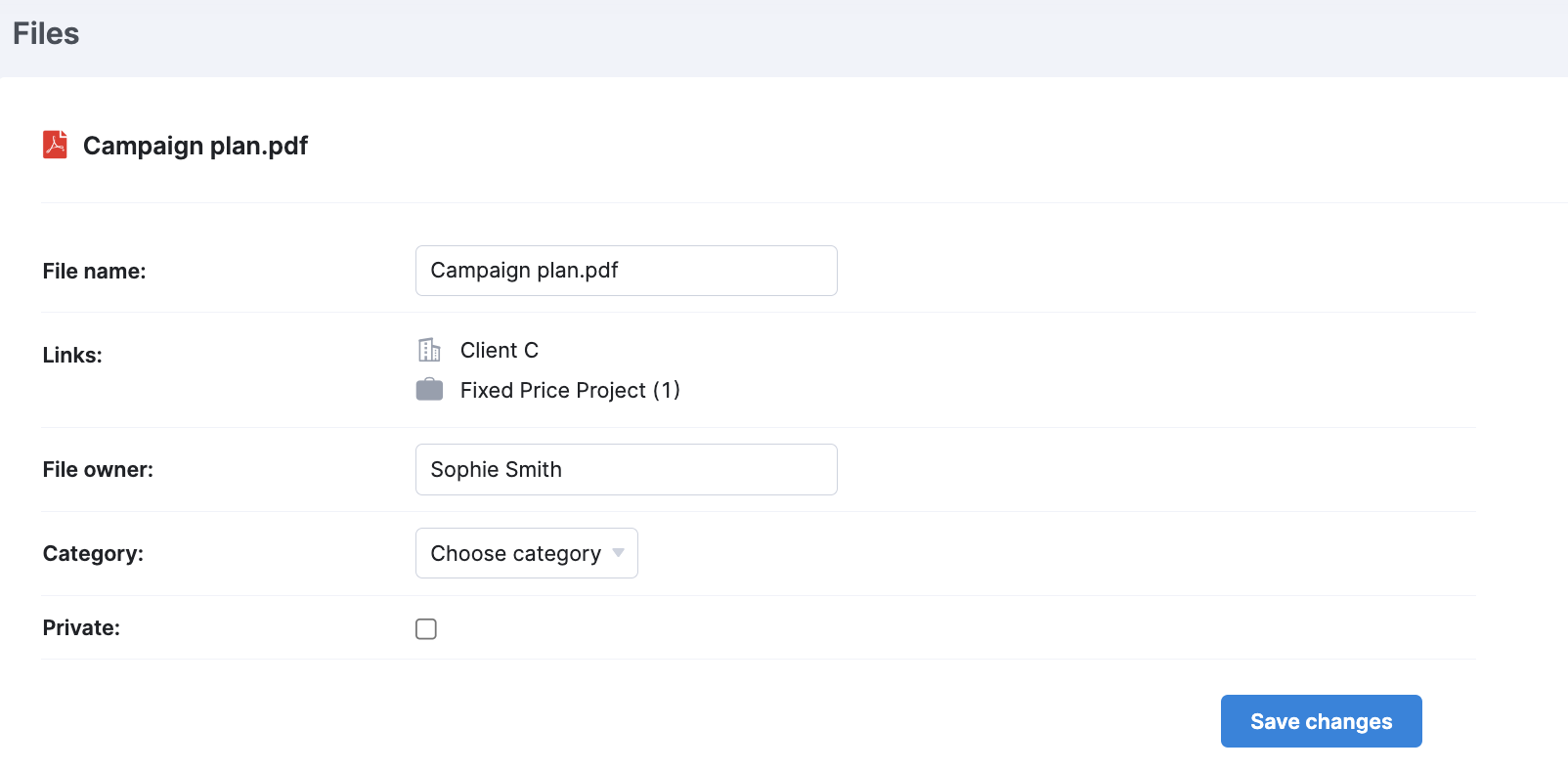Click the Client C building icon
The height and width of the screenshot is (770, 1568).
pos(429,350)
